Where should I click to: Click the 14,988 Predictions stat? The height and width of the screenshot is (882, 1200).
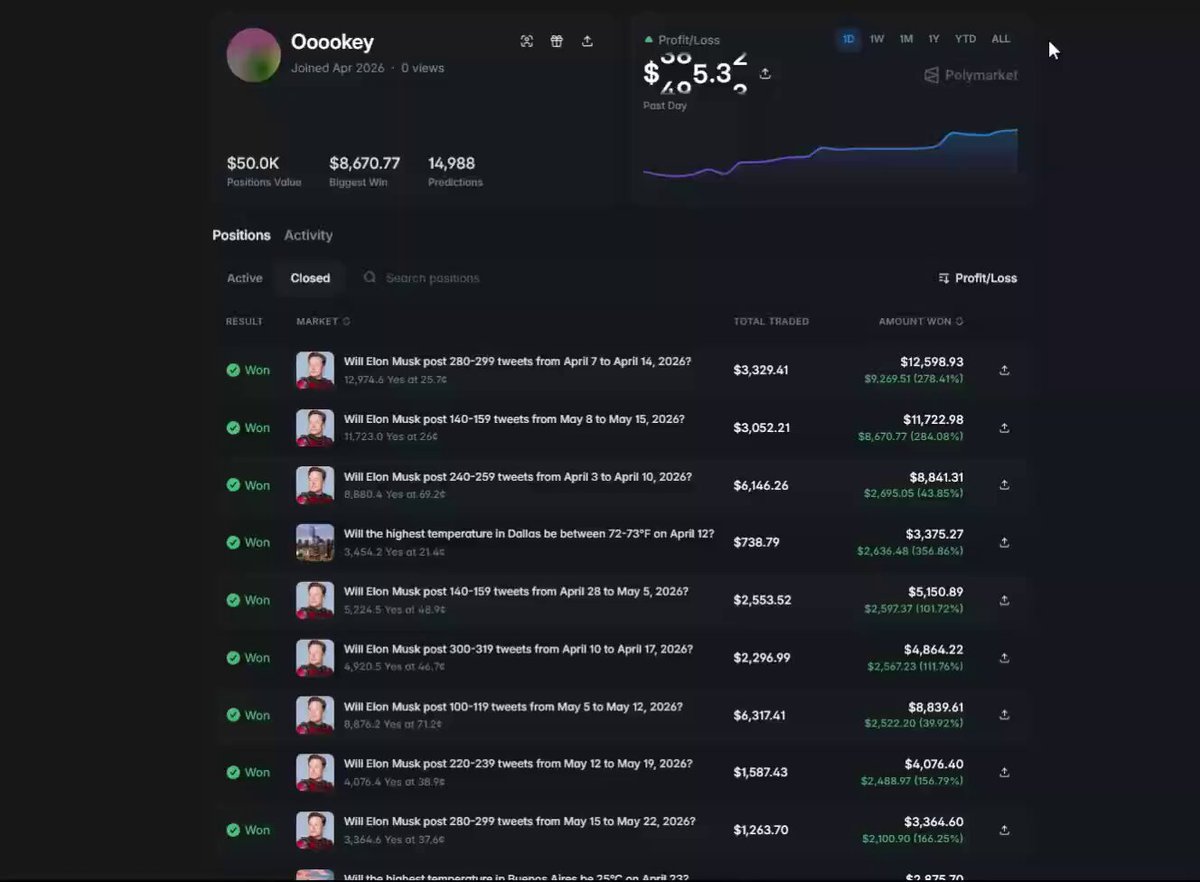click(452, 163)
